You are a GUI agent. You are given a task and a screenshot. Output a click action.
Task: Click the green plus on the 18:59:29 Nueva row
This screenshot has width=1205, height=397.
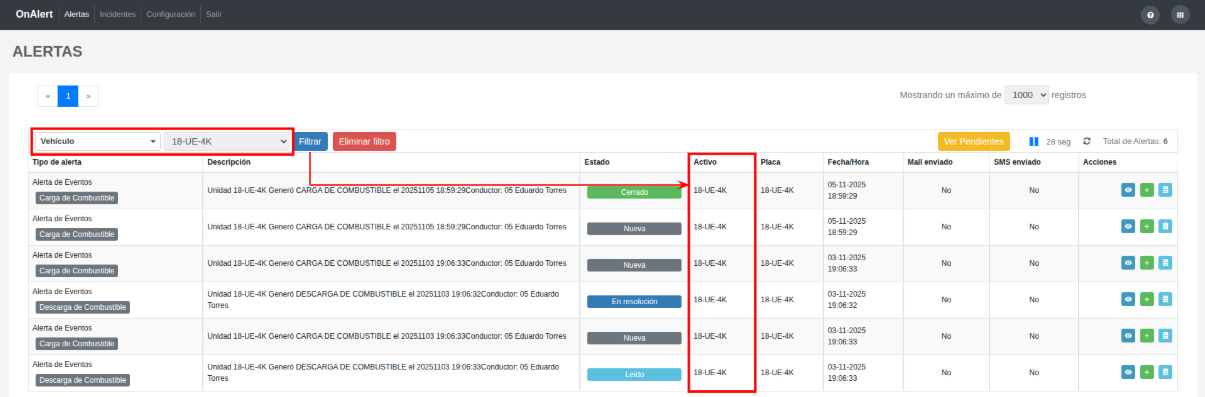[x=1147, y=226]
